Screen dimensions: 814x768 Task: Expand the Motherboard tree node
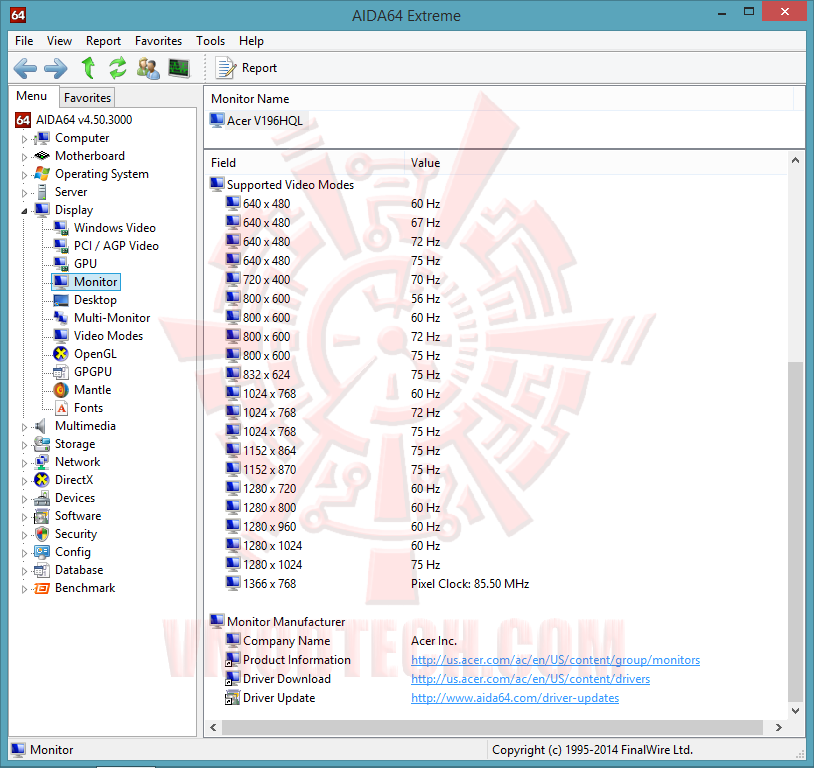pyautogui.click(x=24, y=157)
